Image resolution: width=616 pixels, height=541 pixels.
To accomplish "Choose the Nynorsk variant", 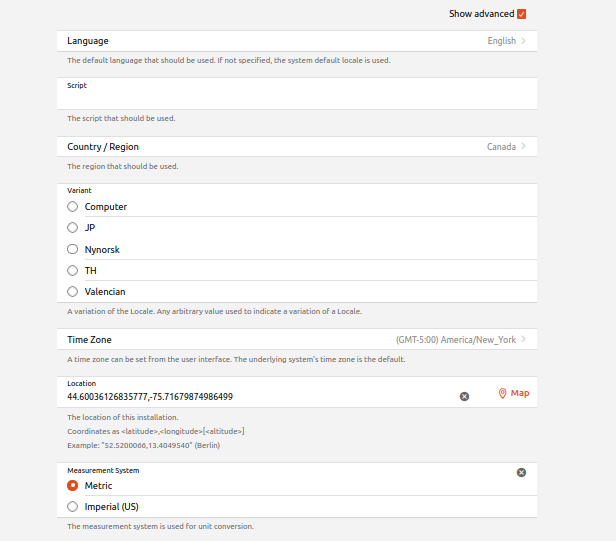I will [72, 249].
